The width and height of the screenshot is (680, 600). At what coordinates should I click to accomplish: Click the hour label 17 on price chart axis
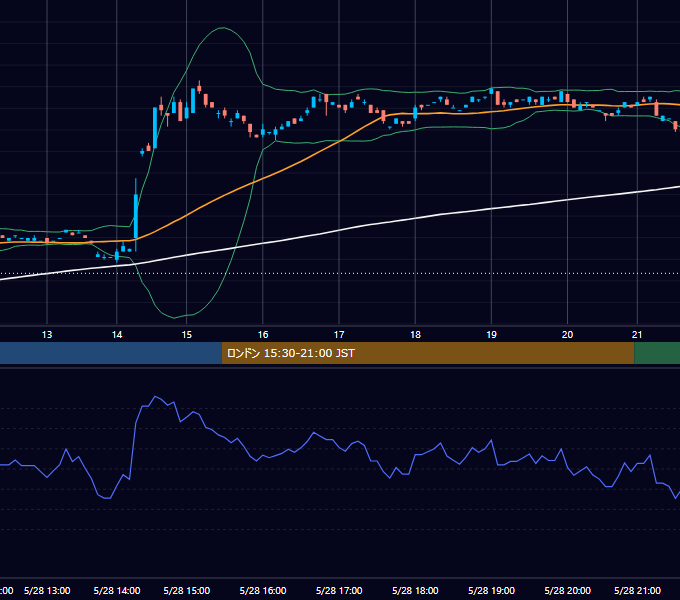(339, 335)
